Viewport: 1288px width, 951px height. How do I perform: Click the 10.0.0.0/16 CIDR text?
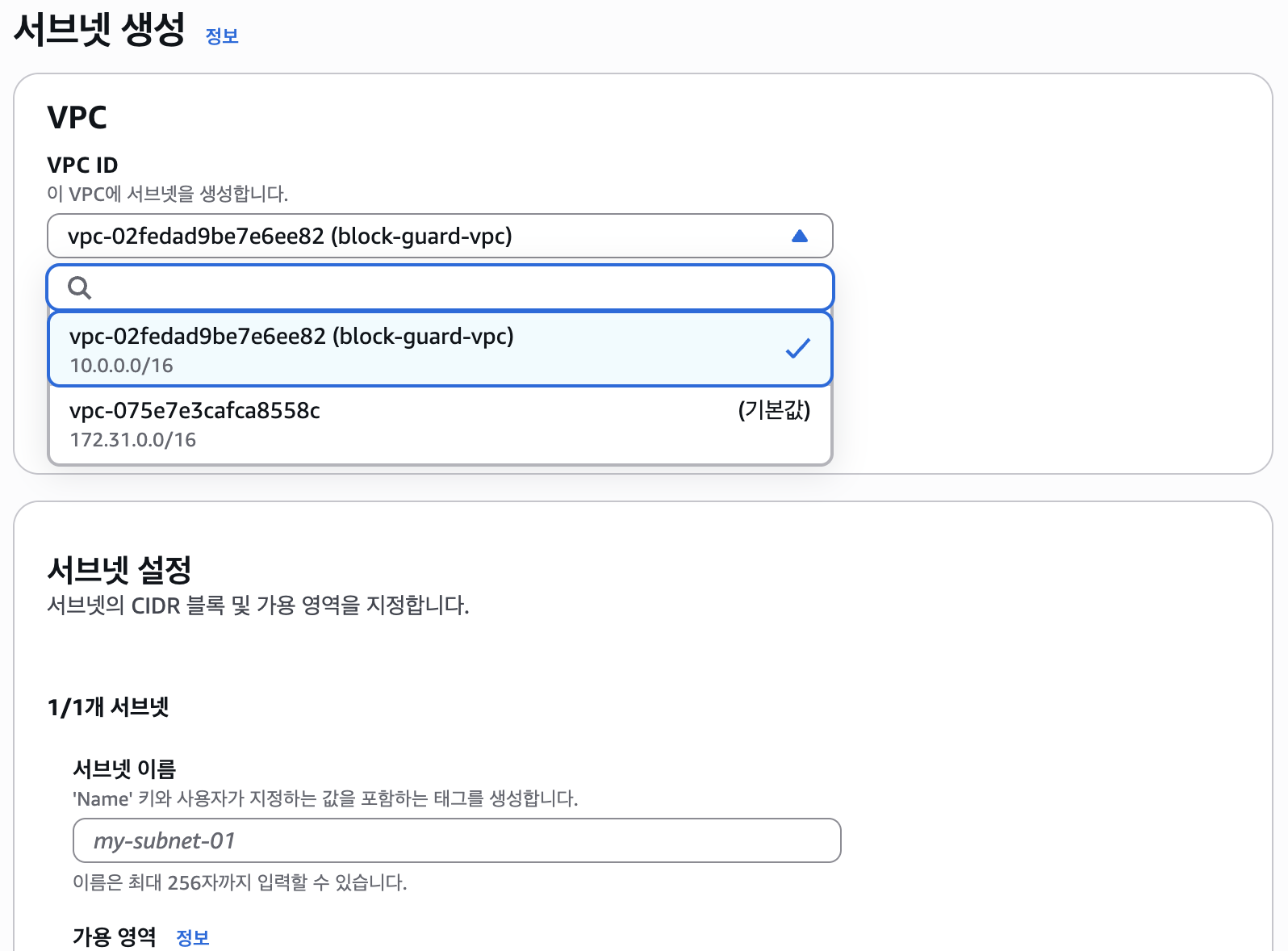(x=121, y=366)
